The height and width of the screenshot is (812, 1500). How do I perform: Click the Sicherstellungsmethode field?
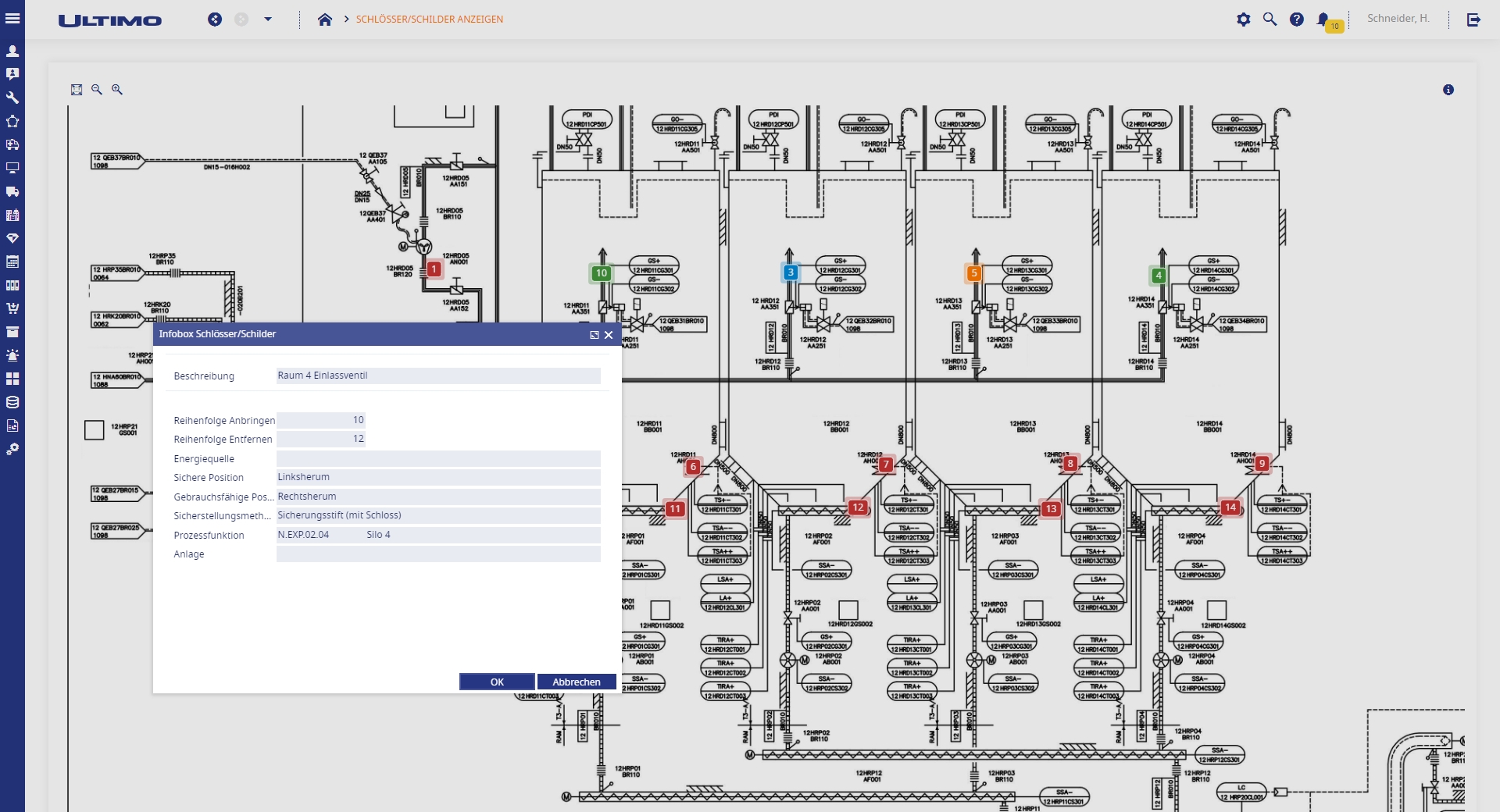[x=438, y=515]
